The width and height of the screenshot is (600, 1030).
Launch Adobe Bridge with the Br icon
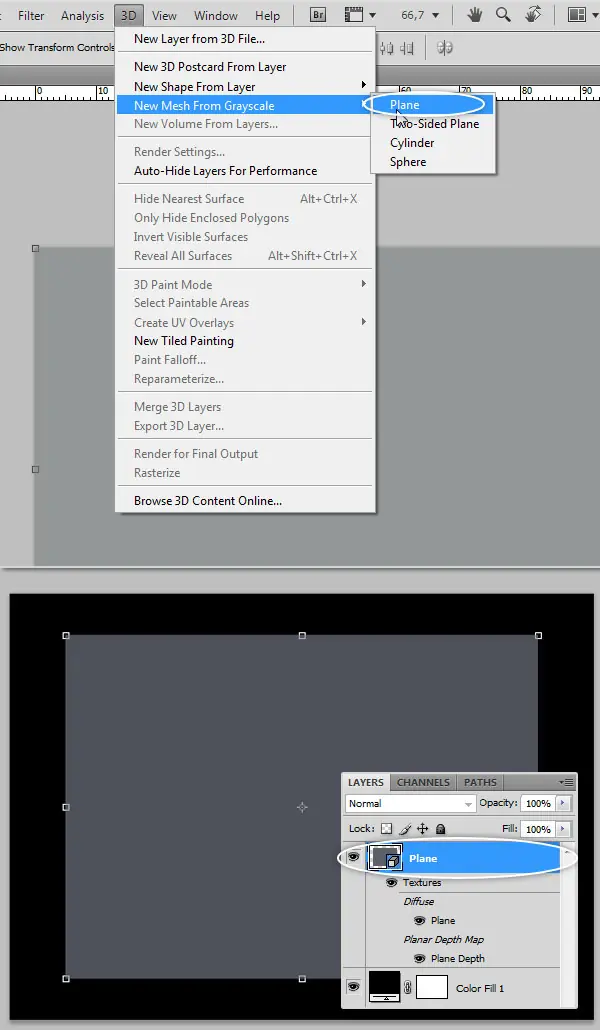318,14
